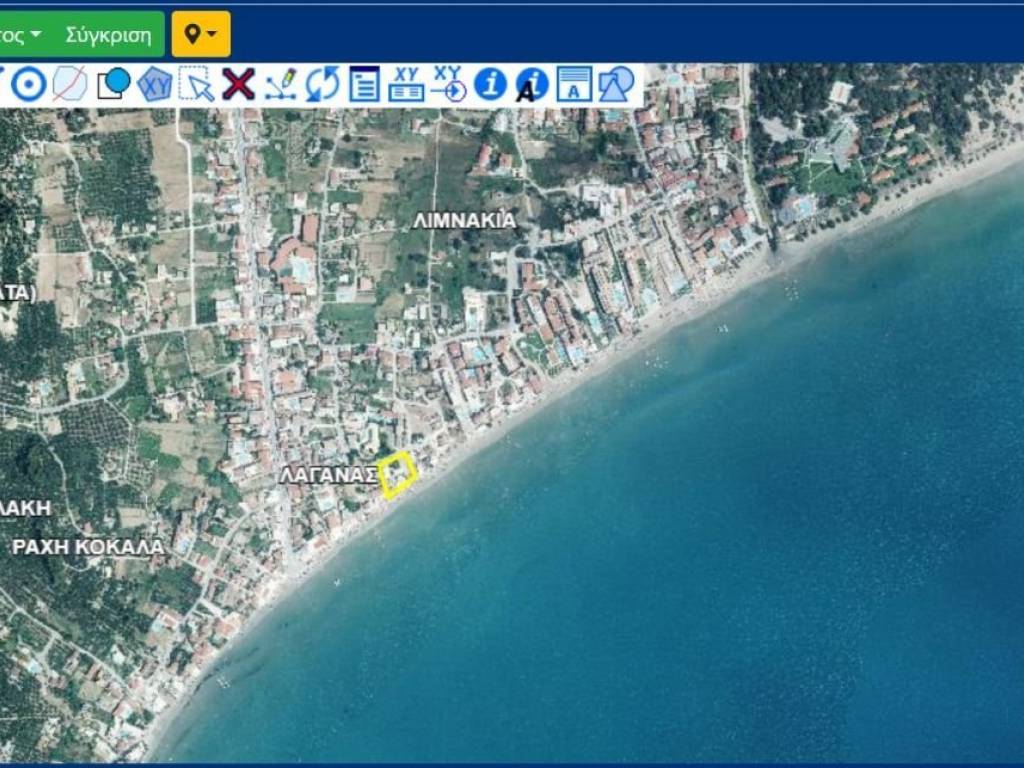Open the yellow location pin dropdown
This screenshot has width=1024, height=768.
201,35
